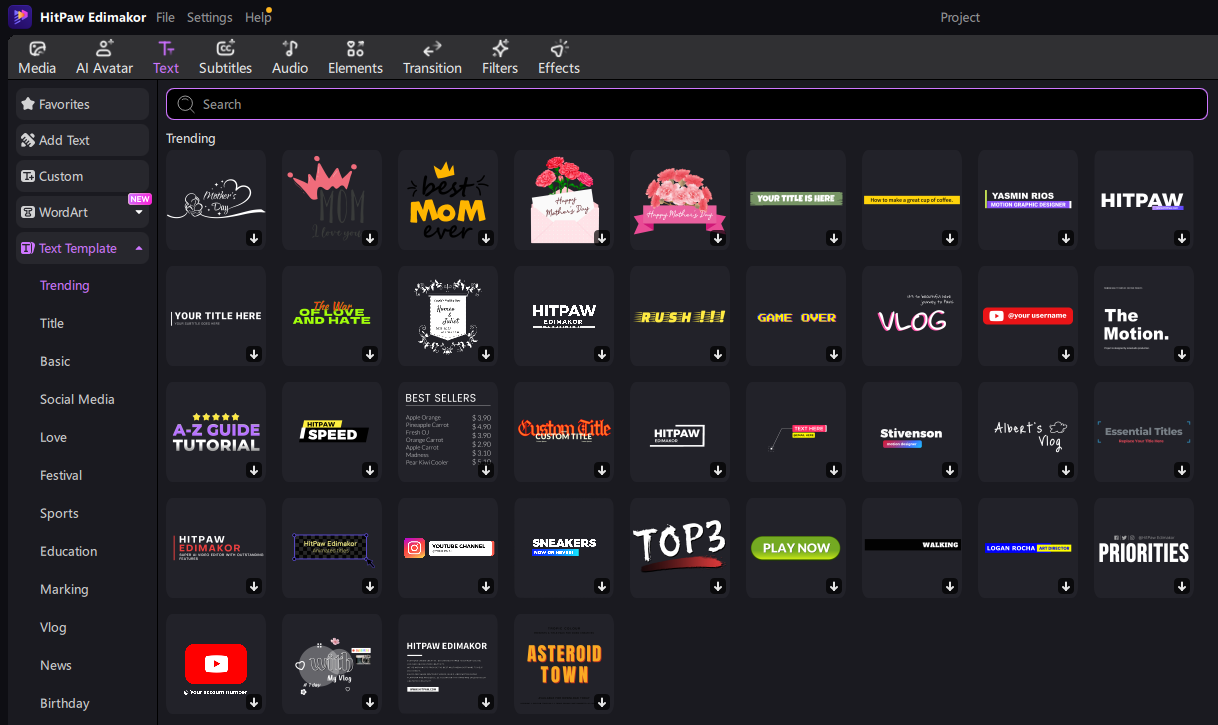Select the Basic category
The width and height of the screenshot is (1218, 725).
[55, 361]
